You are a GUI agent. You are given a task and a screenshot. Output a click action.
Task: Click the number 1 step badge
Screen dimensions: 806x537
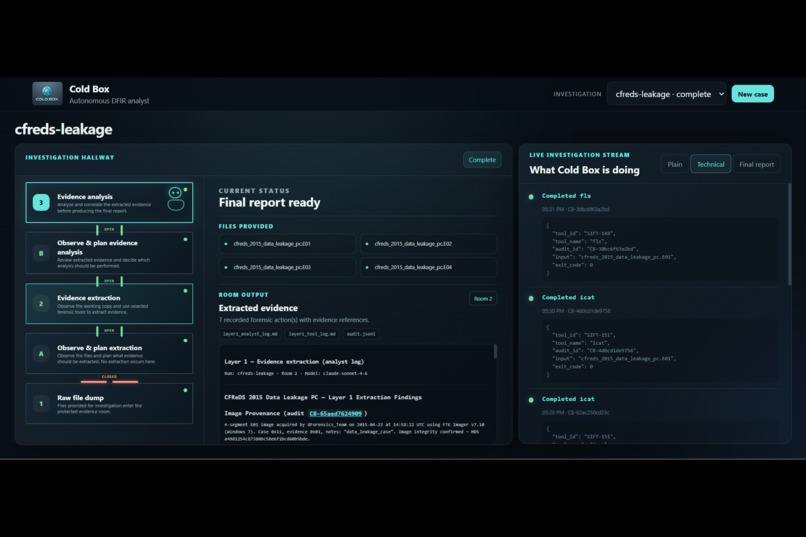41,403
